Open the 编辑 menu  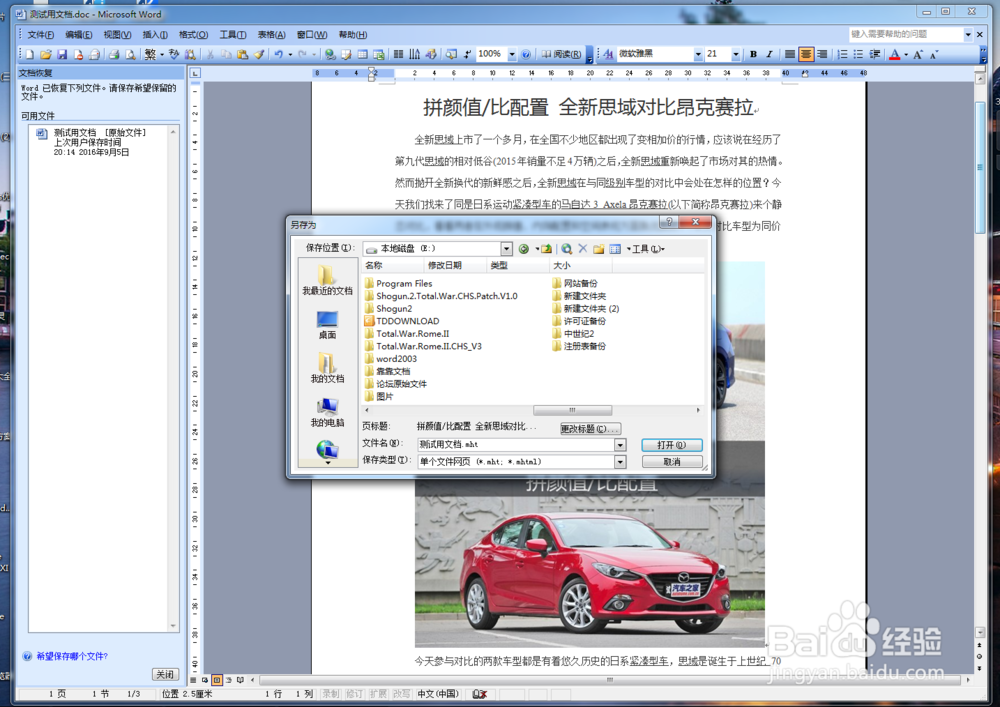78,35
